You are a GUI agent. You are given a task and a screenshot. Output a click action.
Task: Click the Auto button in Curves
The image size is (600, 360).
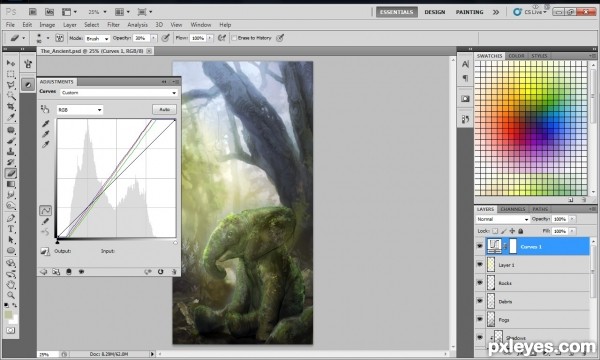tap(165, 109)
